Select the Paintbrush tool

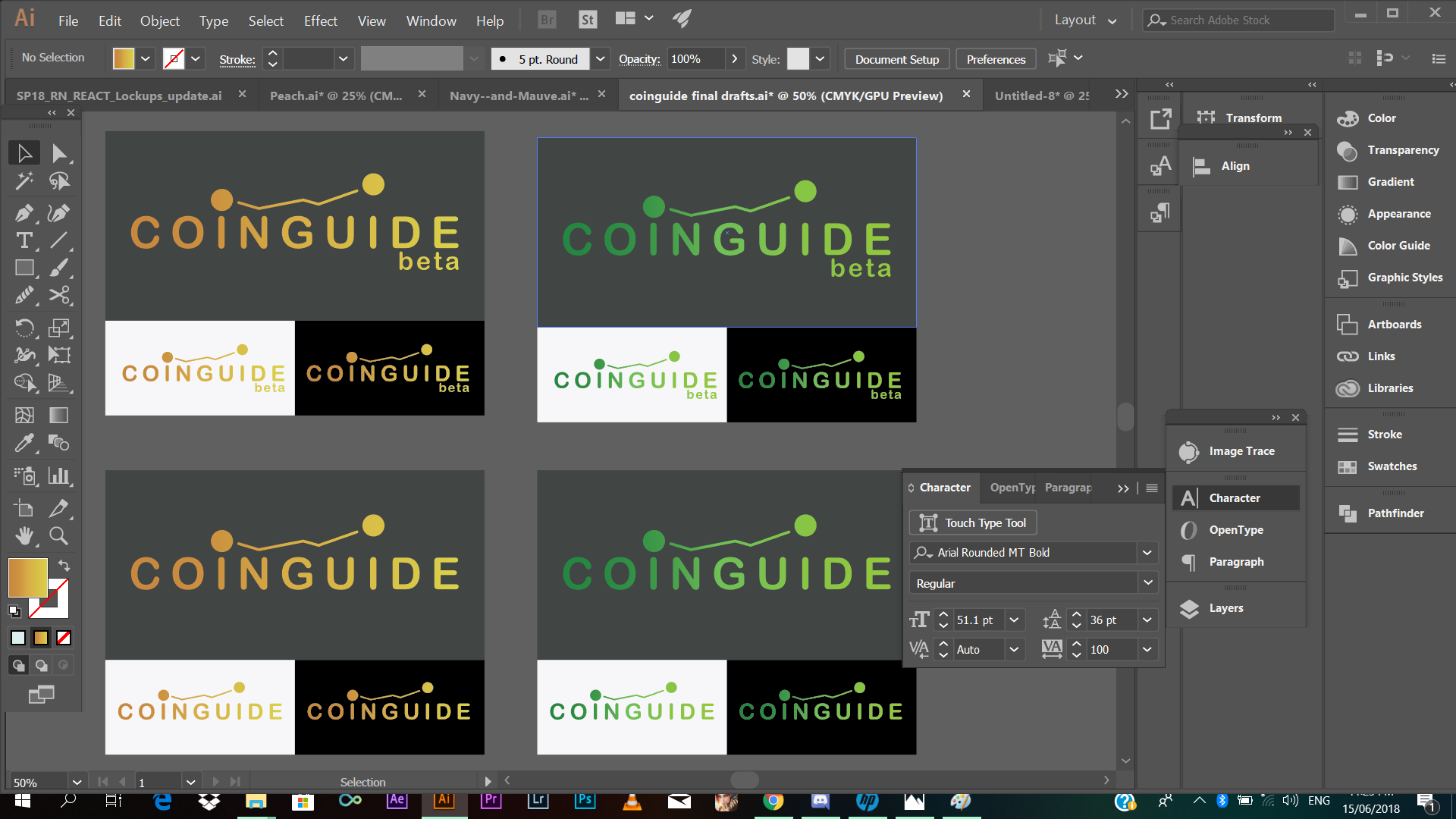tap(59, 268)
